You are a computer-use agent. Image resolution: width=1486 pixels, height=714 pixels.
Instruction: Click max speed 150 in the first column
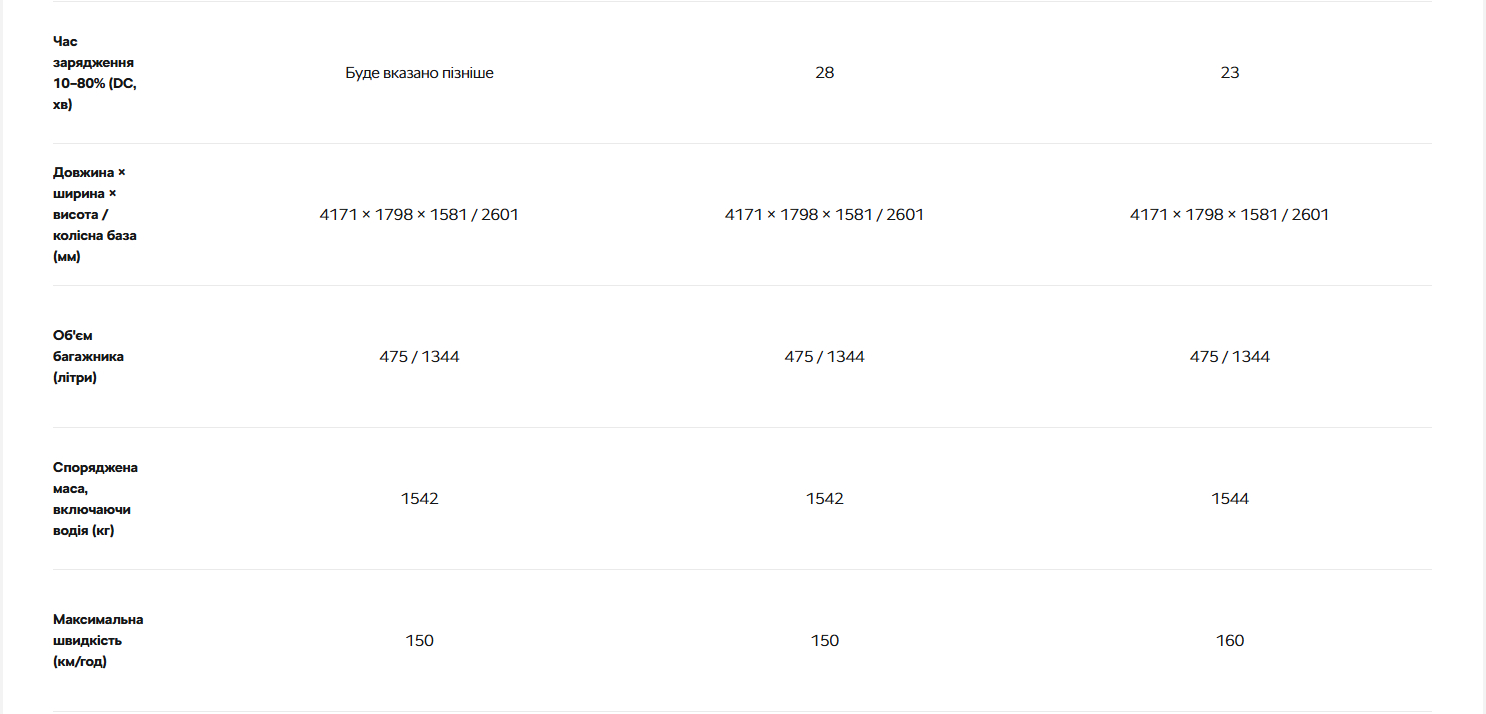419,641
